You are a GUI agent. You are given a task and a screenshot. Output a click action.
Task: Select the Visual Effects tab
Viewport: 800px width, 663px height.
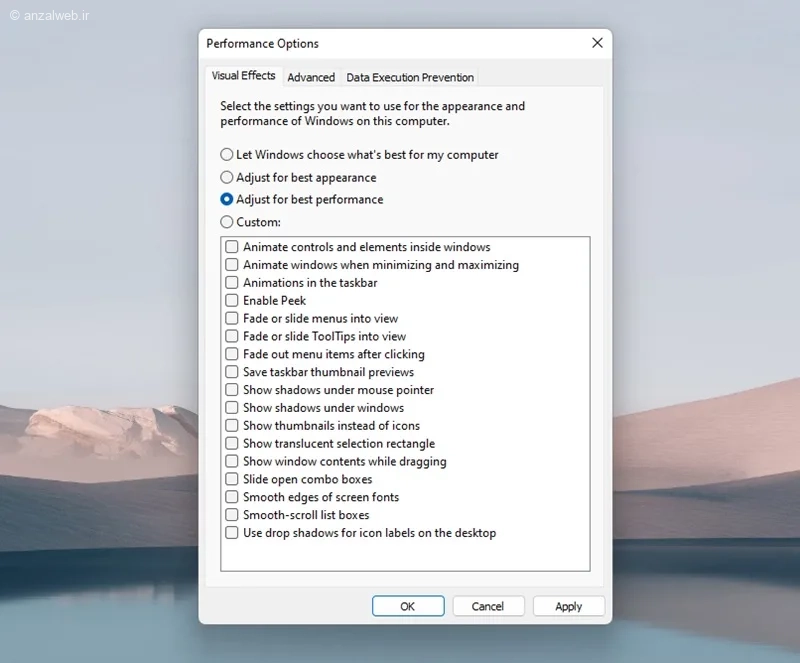coord(243,76)
